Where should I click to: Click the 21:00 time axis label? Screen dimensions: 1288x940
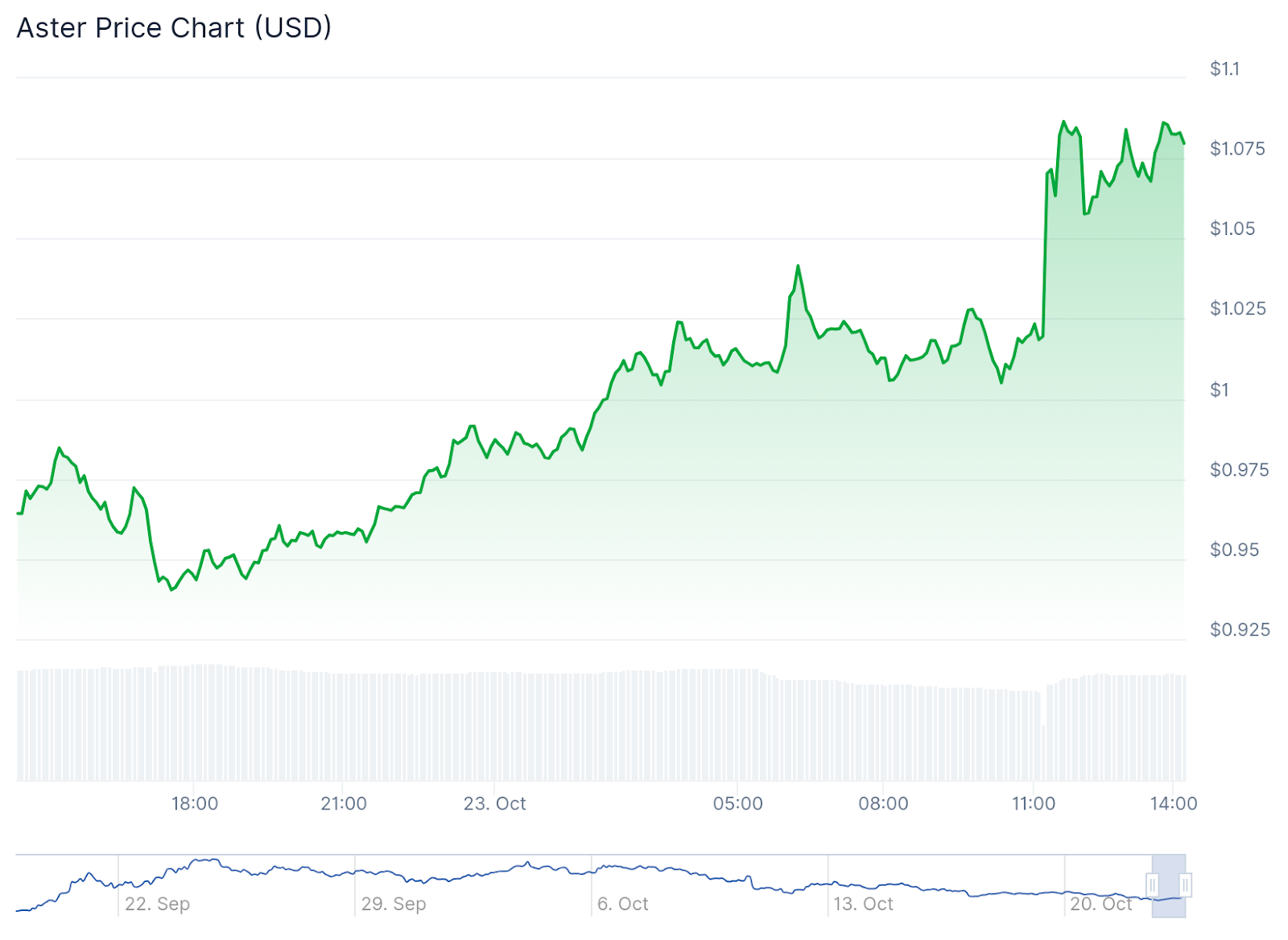click(x=344, y=803)
